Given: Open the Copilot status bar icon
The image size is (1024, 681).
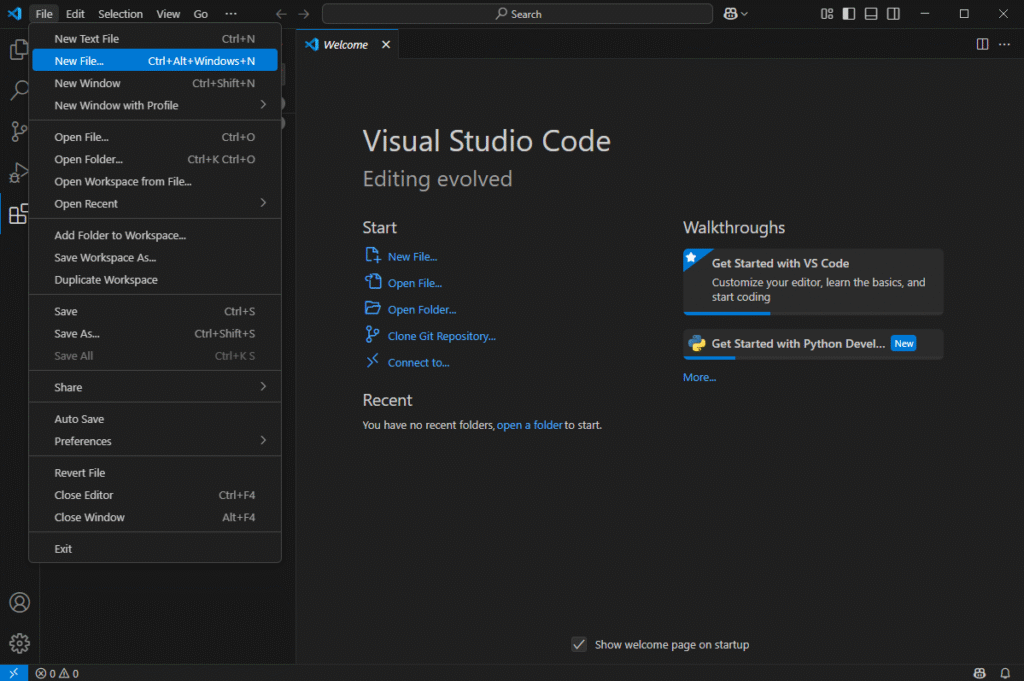Looking at the screenshot, I should 979,673.
